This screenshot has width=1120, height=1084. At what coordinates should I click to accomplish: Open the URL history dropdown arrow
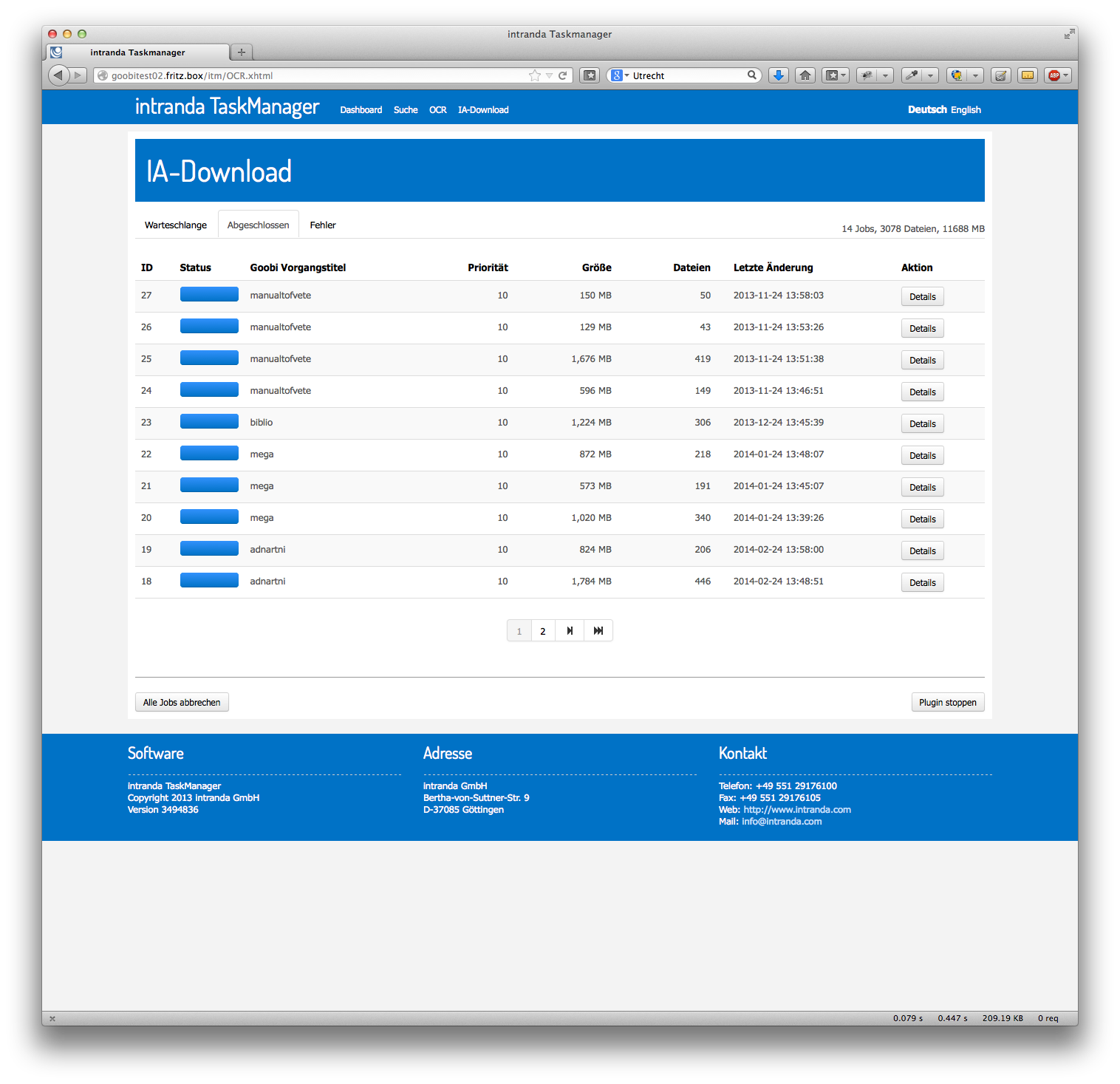point(549,75)
